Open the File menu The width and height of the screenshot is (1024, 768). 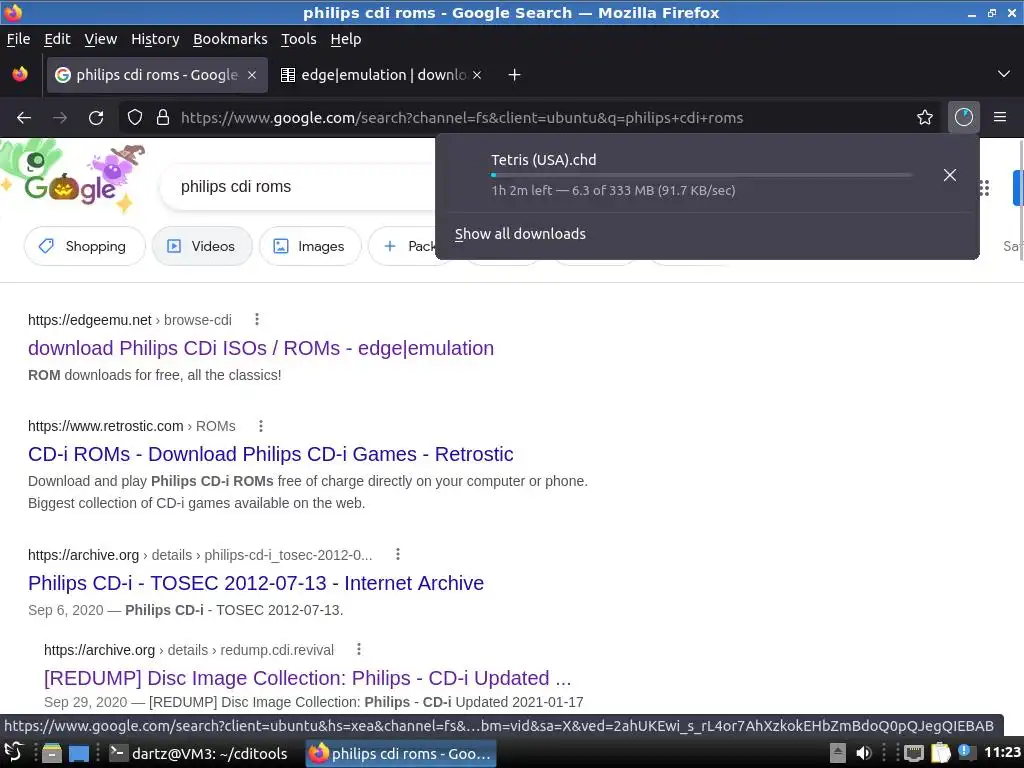[18, 39]
